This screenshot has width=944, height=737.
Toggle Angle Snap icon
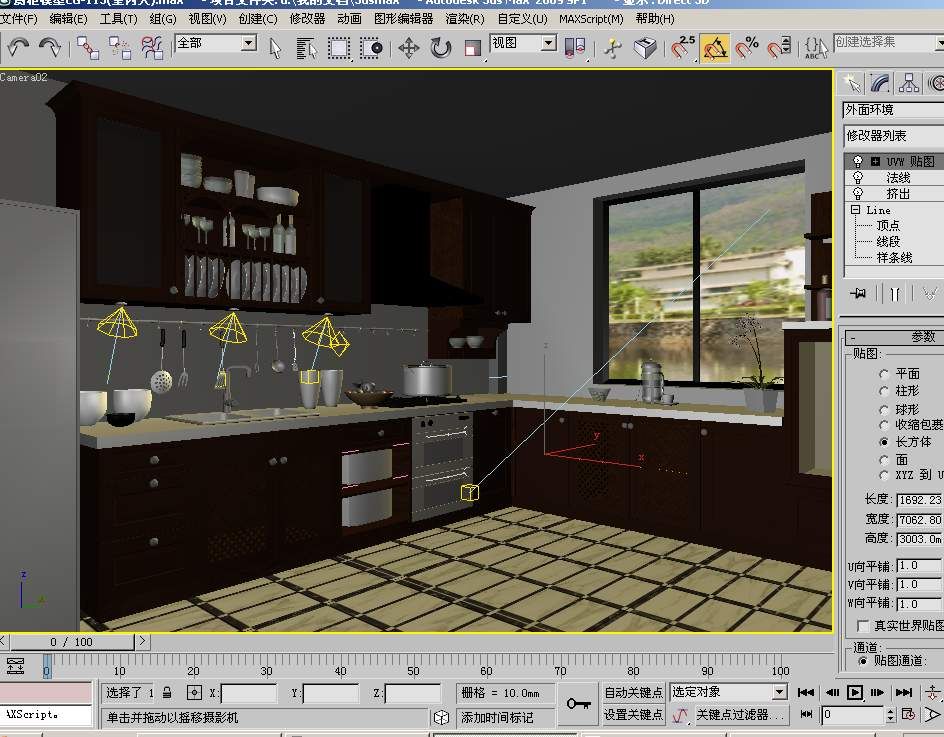pos(715,48)
